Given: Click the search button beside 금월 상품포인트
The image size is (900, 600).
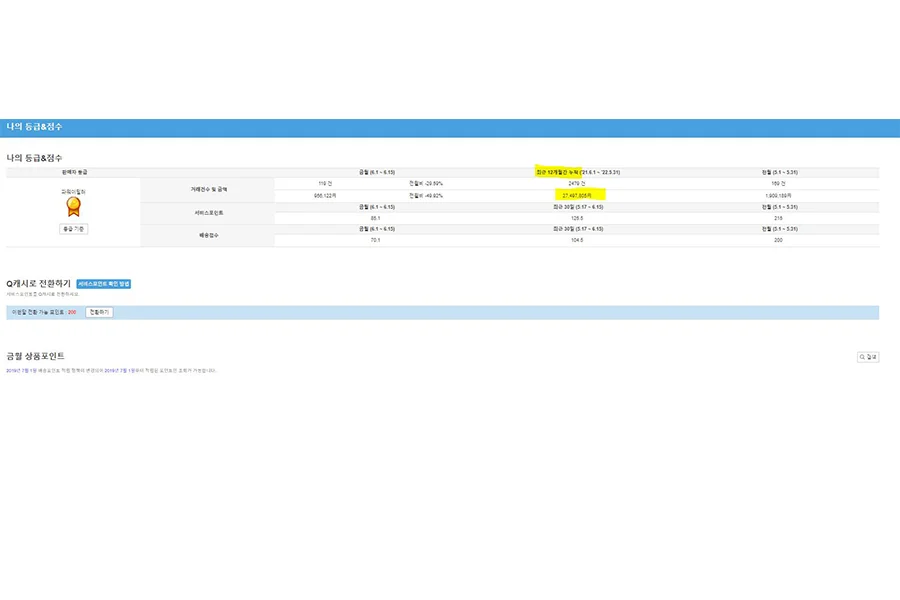Looking at the screenshot, I should 868,357.
